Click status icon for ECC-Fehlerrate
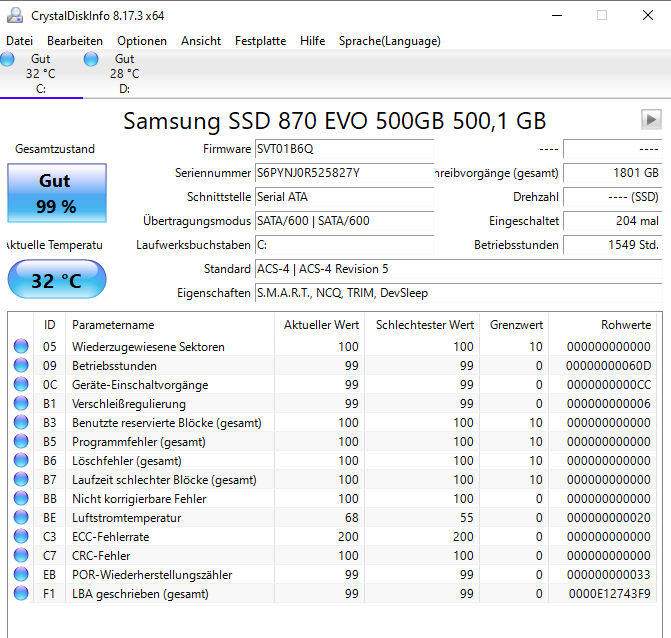Screen dimensions: 671x638 [x=21, y=536]
